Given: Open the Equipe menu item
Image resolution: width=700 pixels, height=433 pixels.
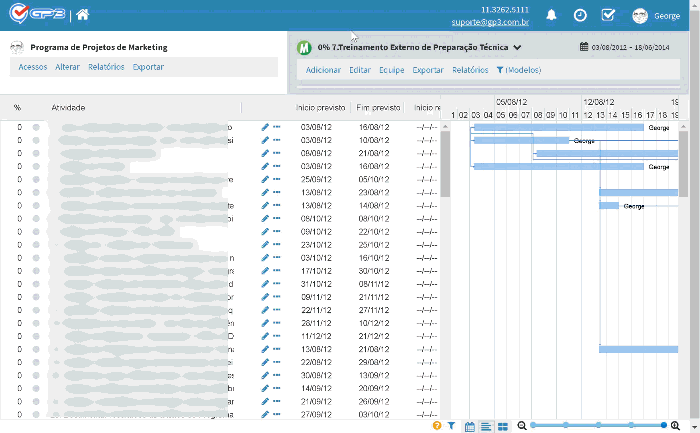Looking at the screenshot, I should click(392, 70).
